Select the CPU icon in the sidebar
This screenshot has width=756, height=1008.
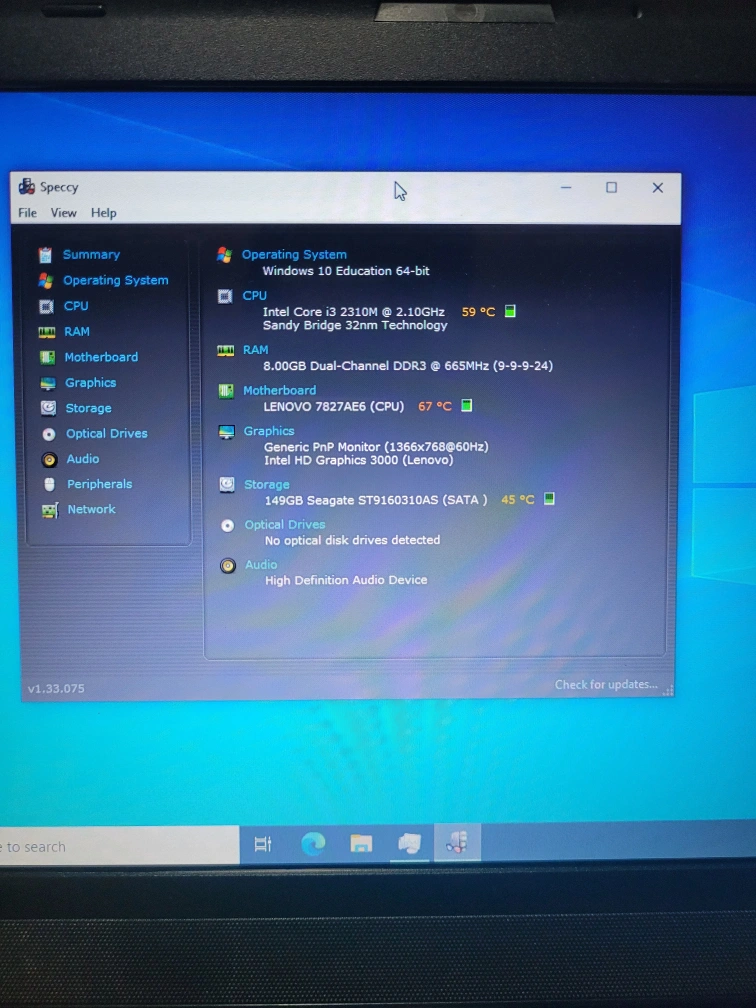point(46,307)
